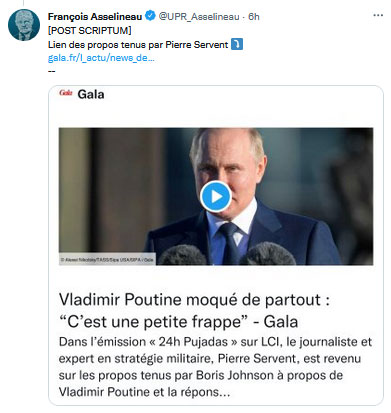The image size is (391, 413).
Task: Open the three-dot more options menu
Action: coord(378,15)
